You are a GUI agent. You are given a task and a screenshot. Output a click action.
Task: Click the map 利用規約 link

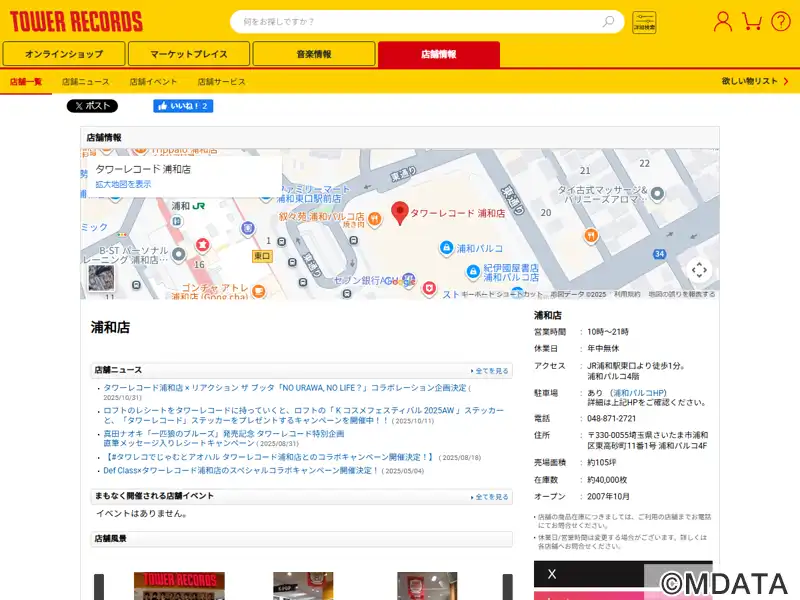pyautogui.click(x=627, y=294)
